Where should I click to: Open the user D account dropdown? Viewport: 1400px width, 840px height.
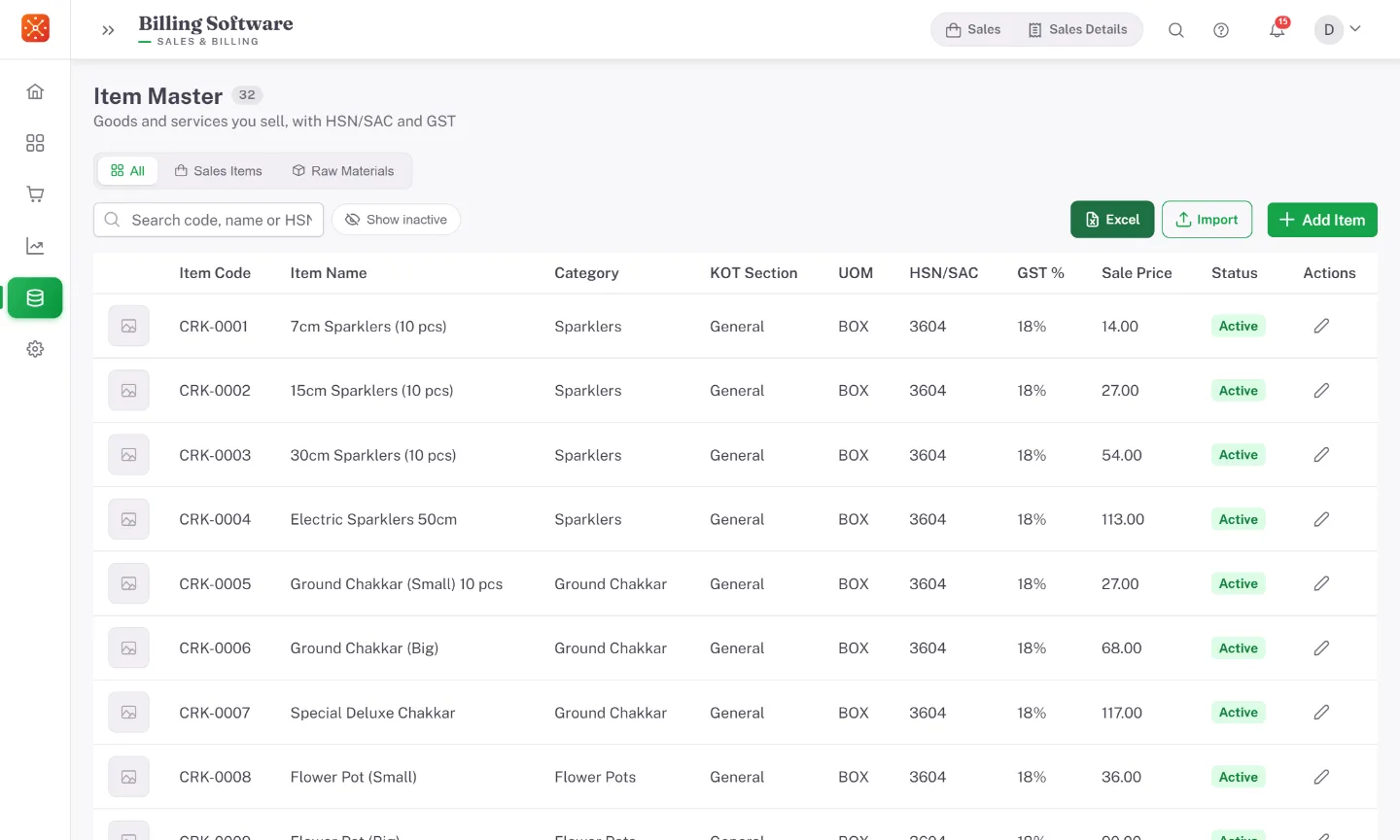(x=1339, y=29)
